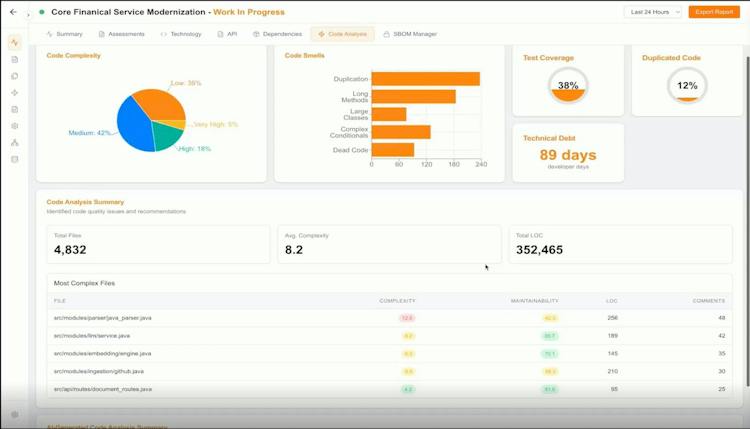Click the Duplicated Code 12% gauge
The width and height of the screenshot is (750, 429).
click(687, 86)
